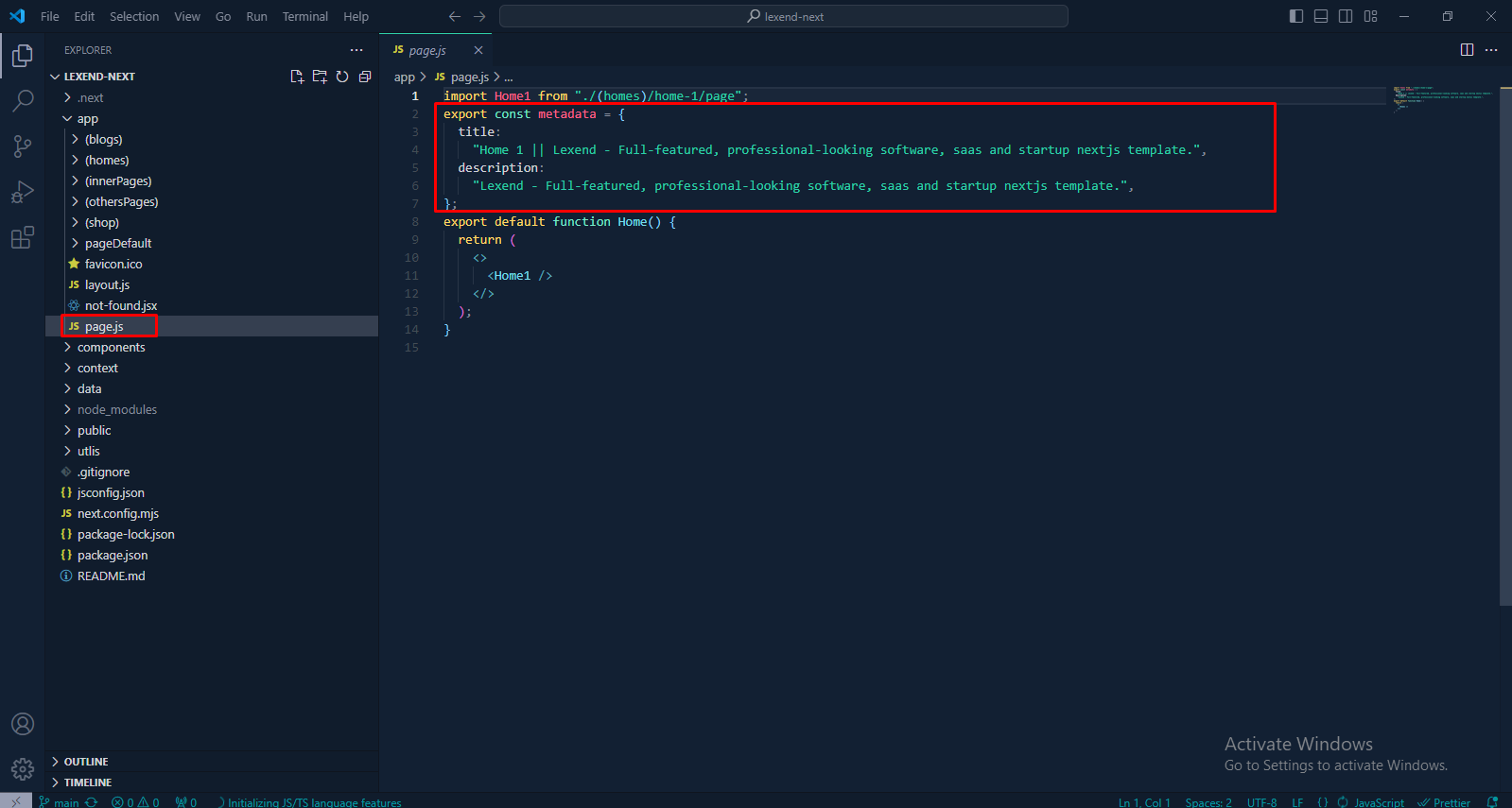The image size is (1512, 808).
Task: Change language mode from JavaScript
Action: coord(1379,802)
